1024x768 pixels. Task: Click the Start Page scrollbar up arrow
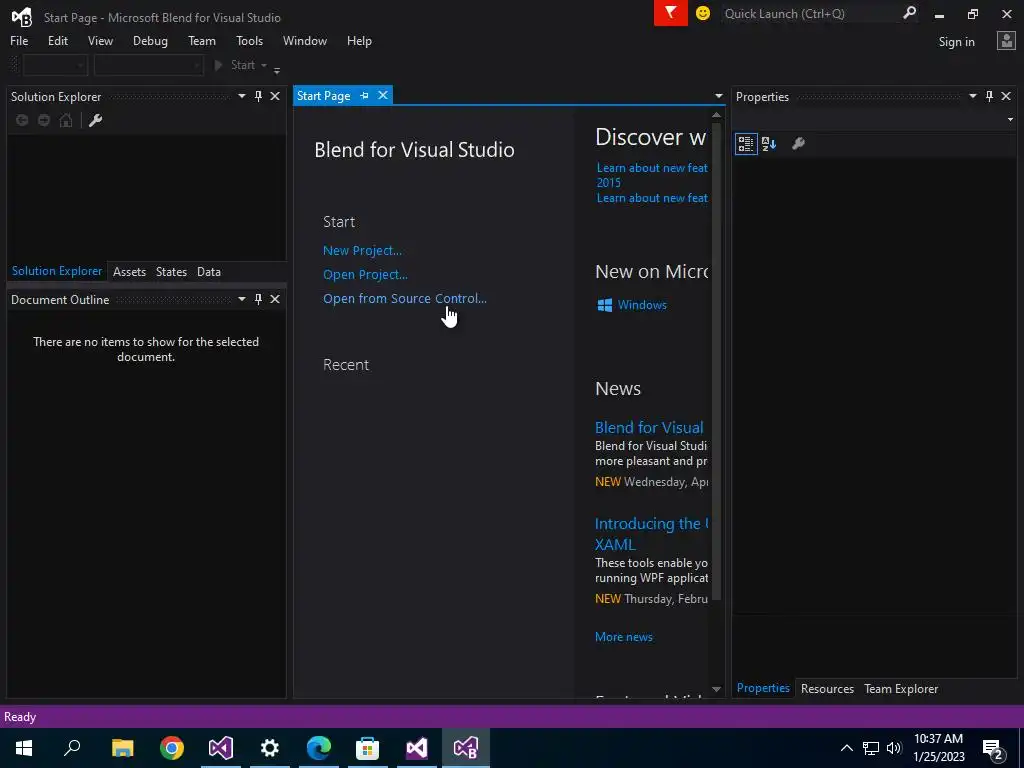(716, 115)
